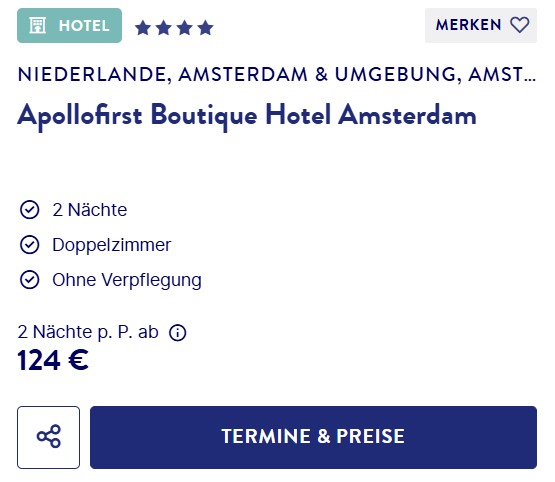Image resolution: width=555 pixels, height=482 pixels.
Task: Click checkmark icon beside Doppelzimmer
Action: pos(29,245)
